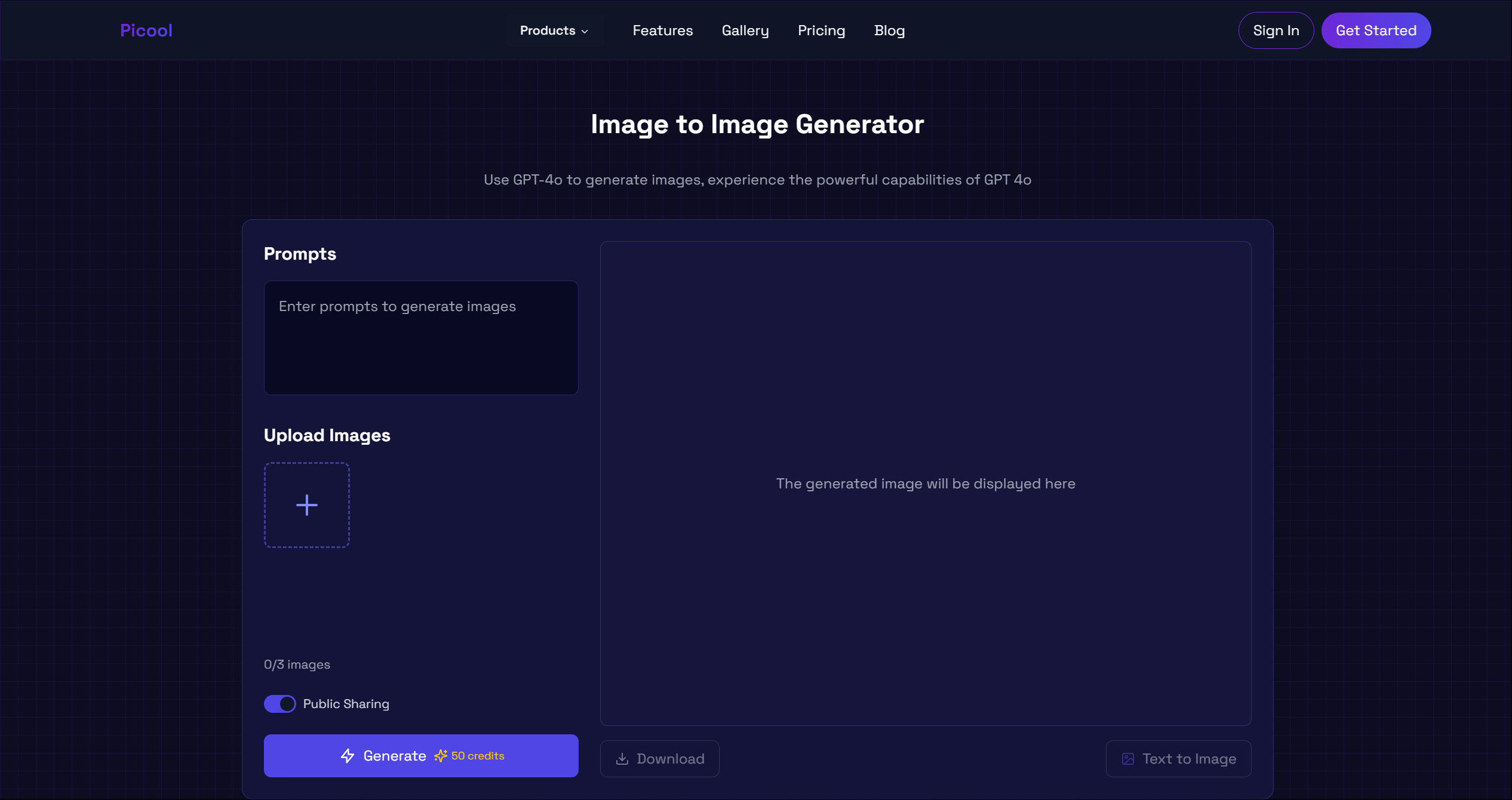
Task: Click the download arrow icon
Action: [x=622, y=759]
